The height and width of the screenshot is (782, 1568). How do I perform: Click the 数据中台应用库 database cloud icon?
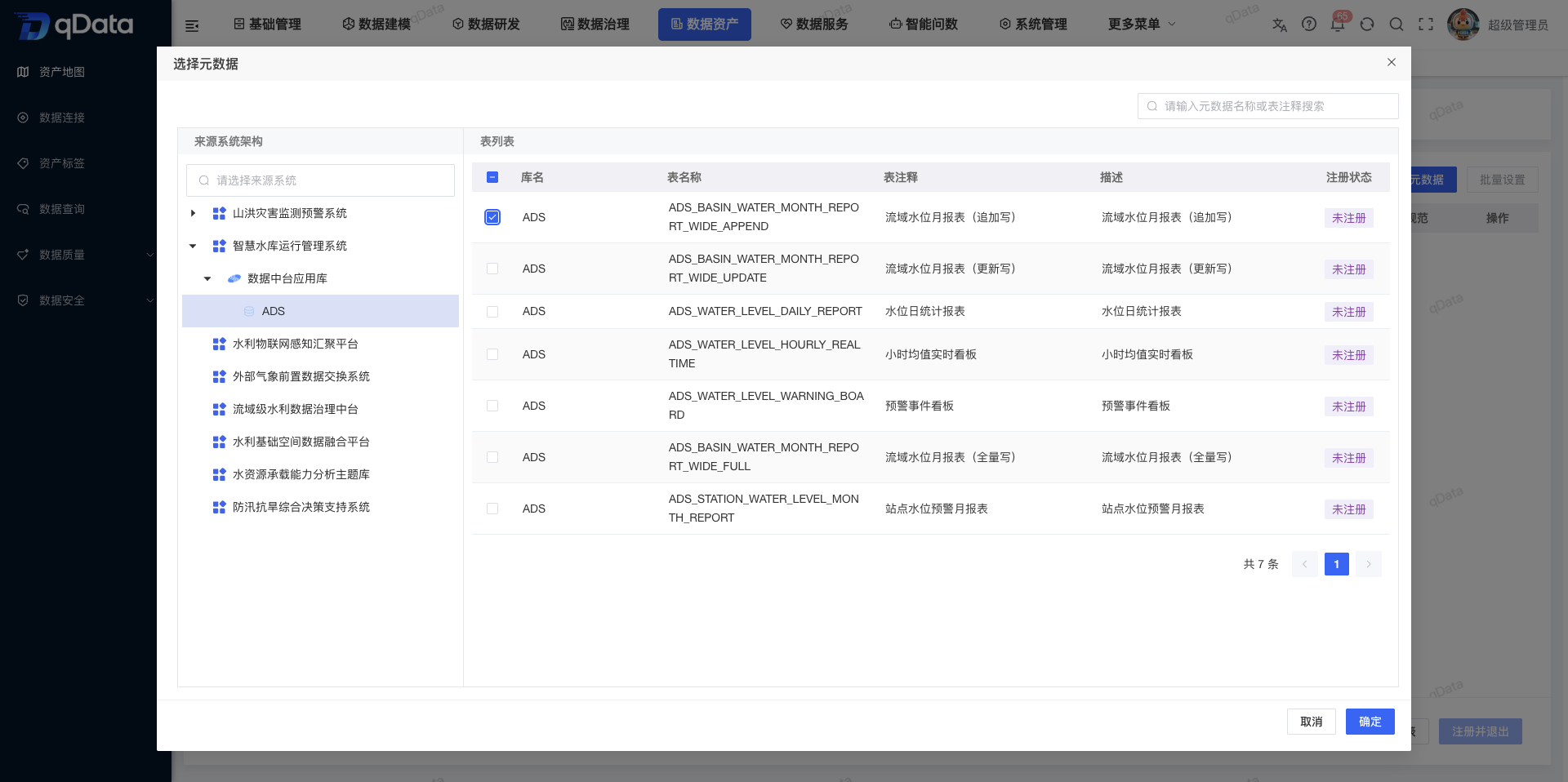point(234,278)
